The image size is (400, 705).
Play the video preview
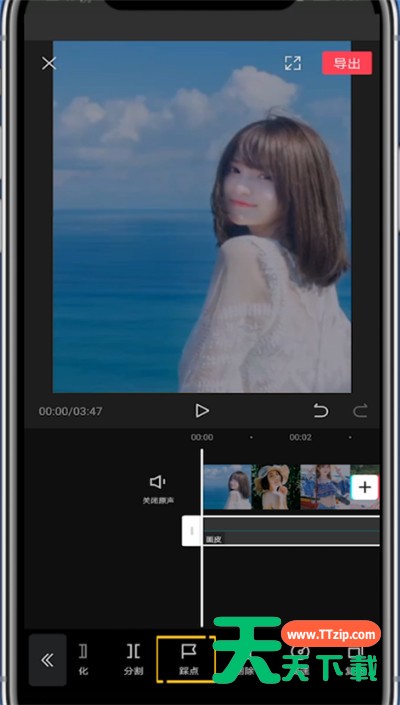click(202, 411)
